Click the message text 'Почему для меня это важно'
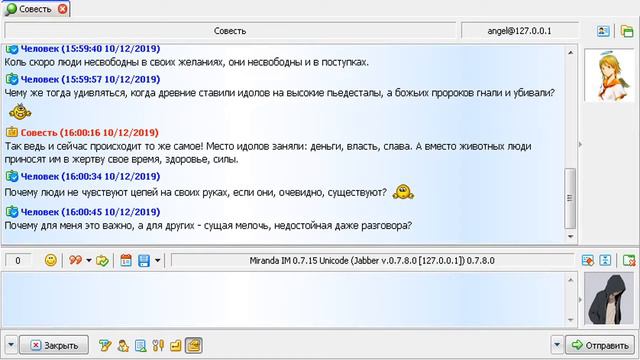 (208, 225)
